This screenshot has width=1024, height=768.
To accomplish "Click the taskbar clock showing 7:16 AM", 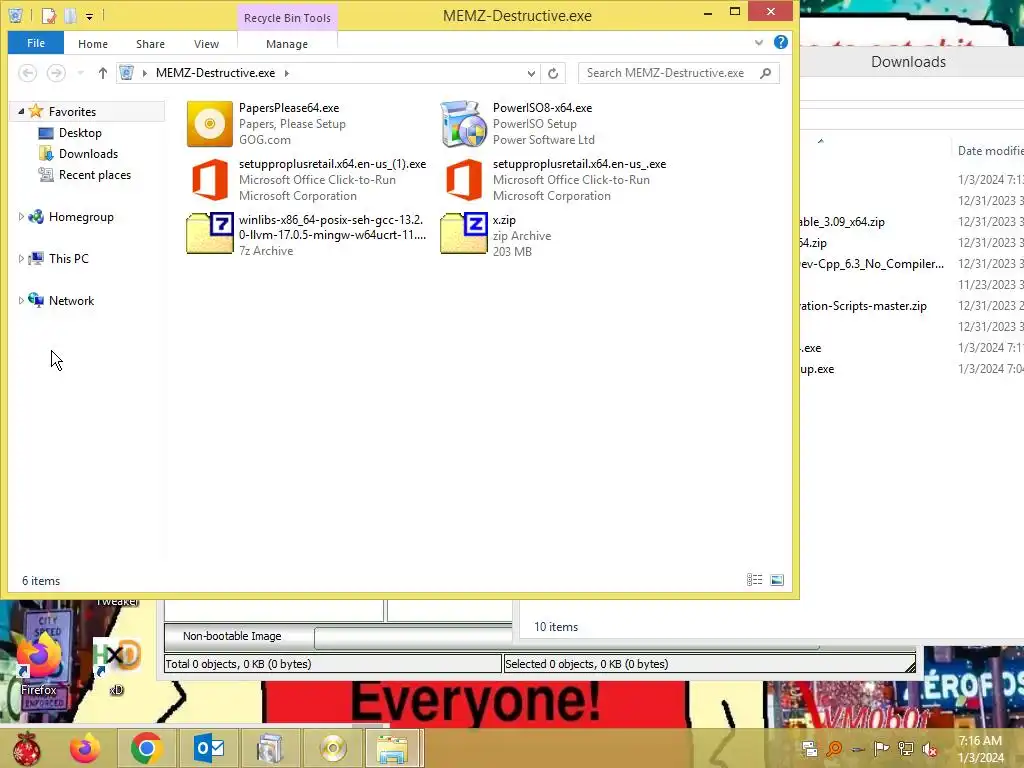I will (980, 749).
